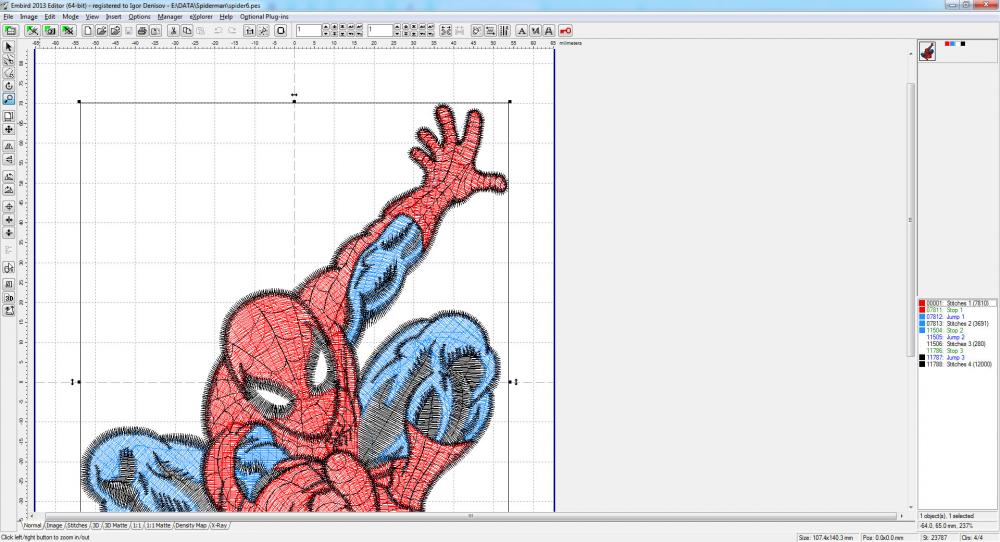Image resolution: width=1000 pixels, height=542 pixels.
Task: Click the hoop icon in toolbar
Action: click(x=281, y=31)
